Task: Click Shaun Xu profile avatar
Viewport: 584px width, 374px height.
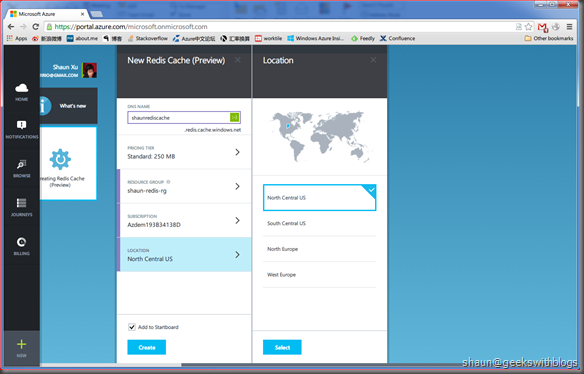Action: coord(89,70)
